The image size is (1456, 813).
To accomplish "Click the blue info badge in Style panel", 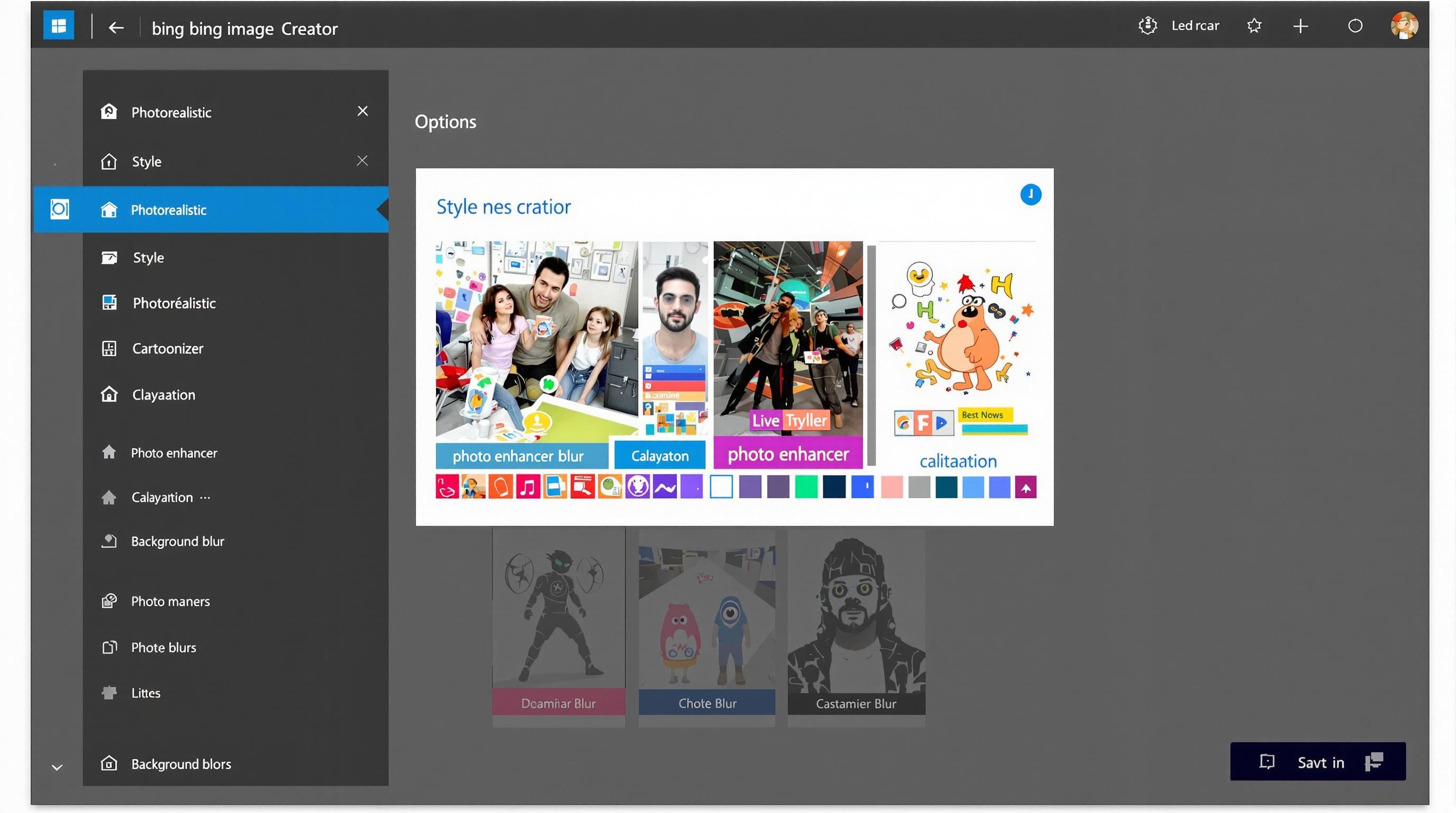I will [1031, 194].
